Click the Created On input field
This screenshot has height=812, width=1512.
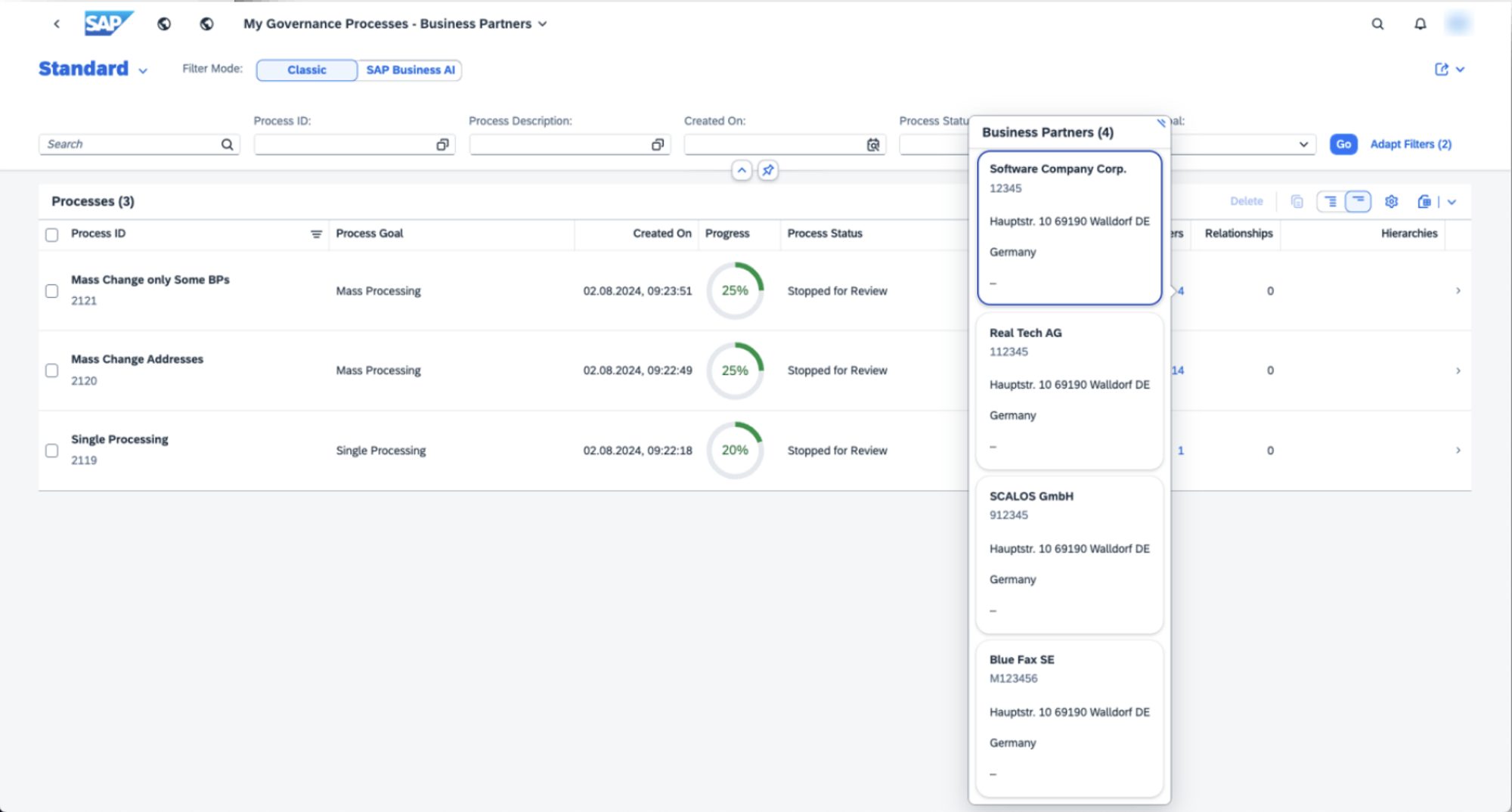pyautogui.click(x=785, y=144)
